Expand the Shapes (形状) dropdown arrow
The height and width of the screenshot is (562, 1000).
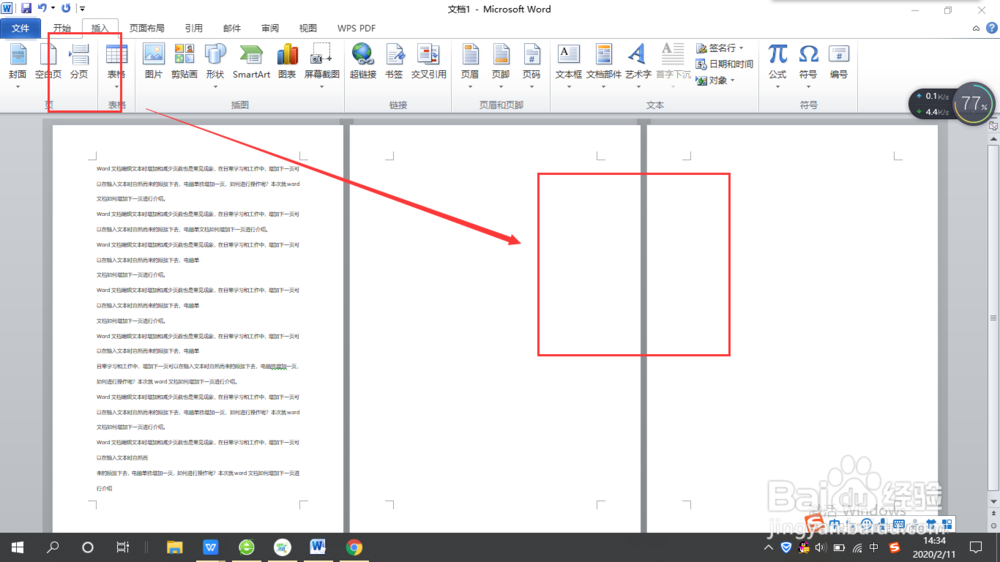tap(215, 87)
